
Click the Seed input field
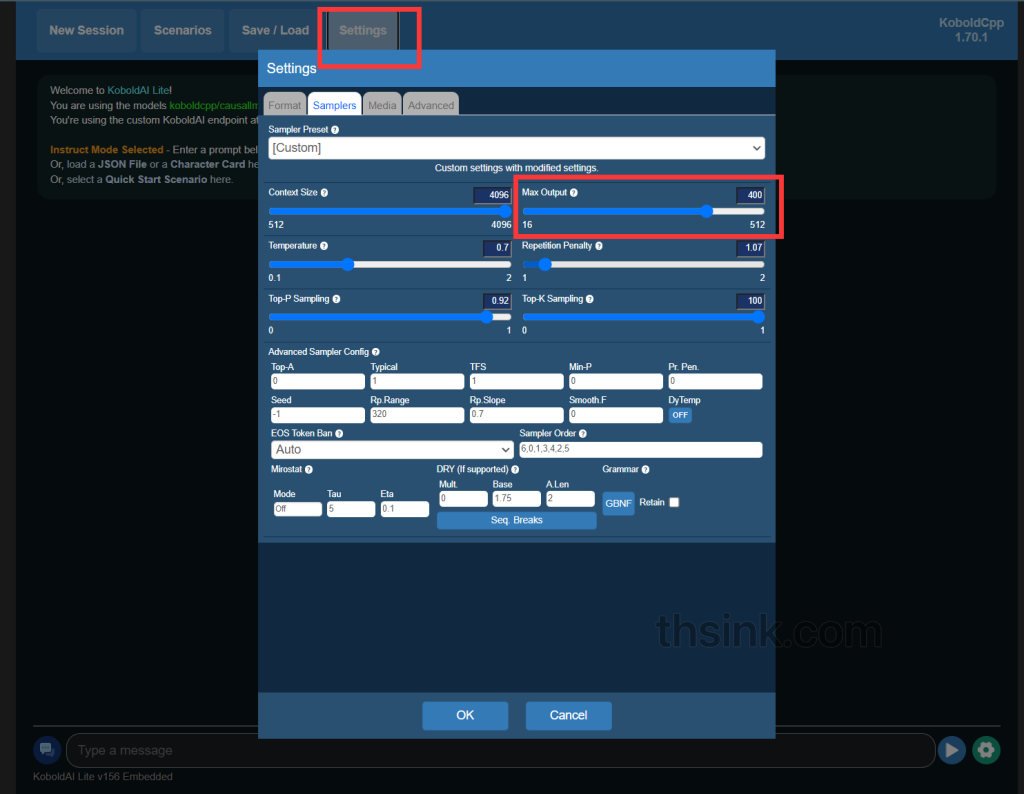click(316, 415)
